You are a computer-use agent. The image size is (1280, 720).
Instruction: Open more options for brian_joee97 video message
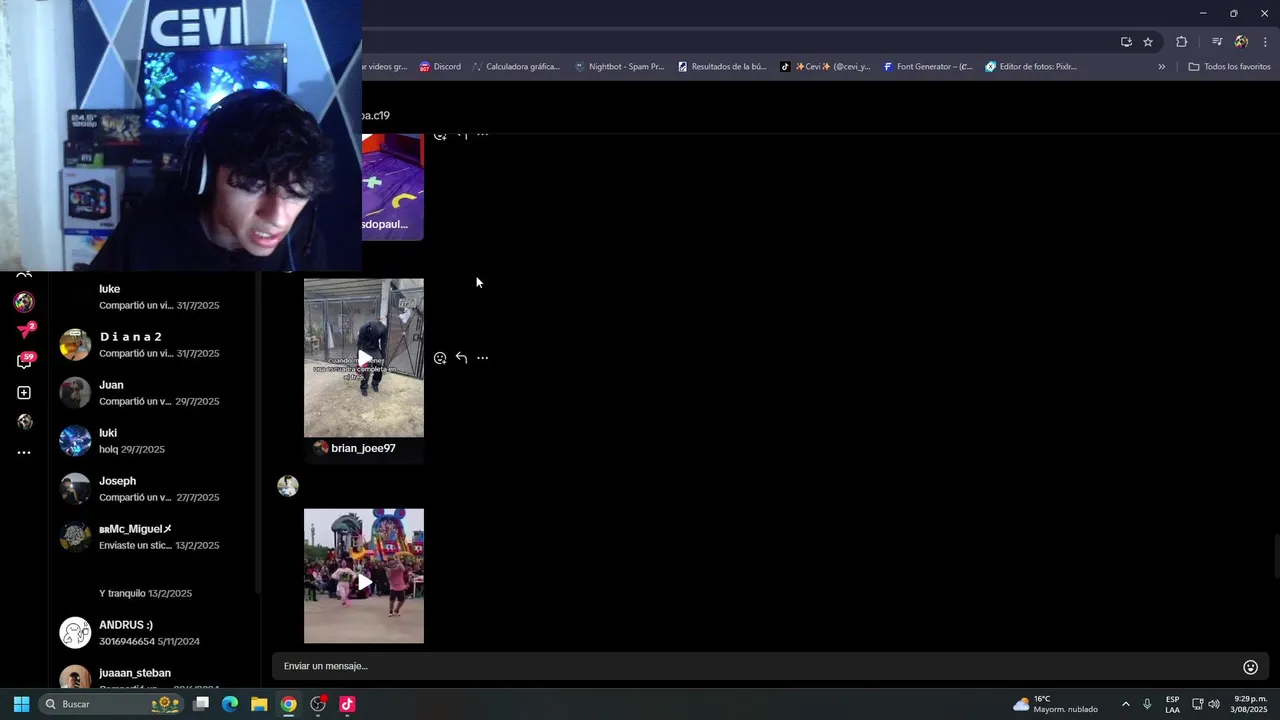pos(482,358)
